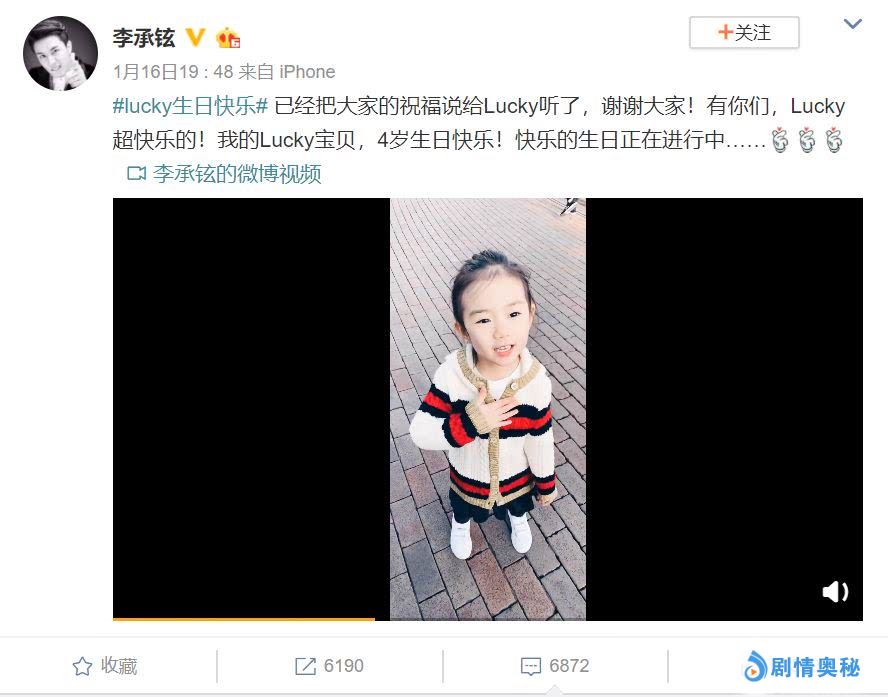Click the comment bubble icon
The height and width of the screenshot is (697, 888).
click(531, 666)
